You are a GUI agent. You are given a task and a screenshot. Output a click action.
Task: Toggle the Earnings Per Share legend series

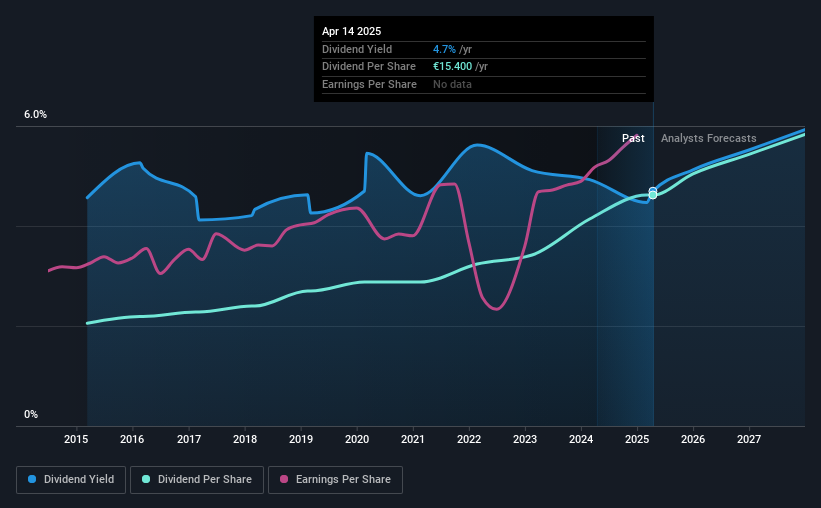pyautogui.click(x=335, y=479)
